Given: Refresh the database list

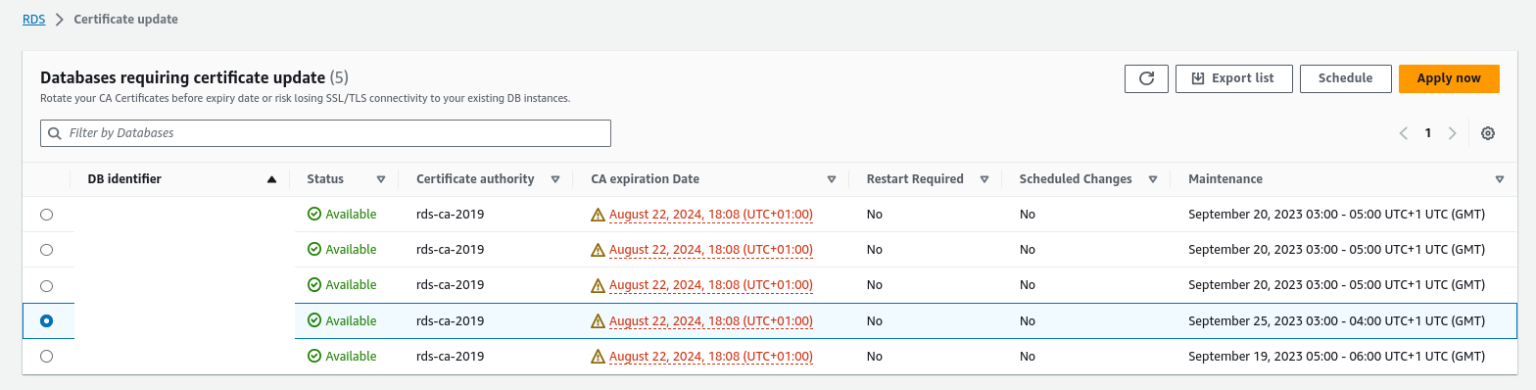Looking at the screenshot, I should pyautogui.click(x=1146, y=79).
